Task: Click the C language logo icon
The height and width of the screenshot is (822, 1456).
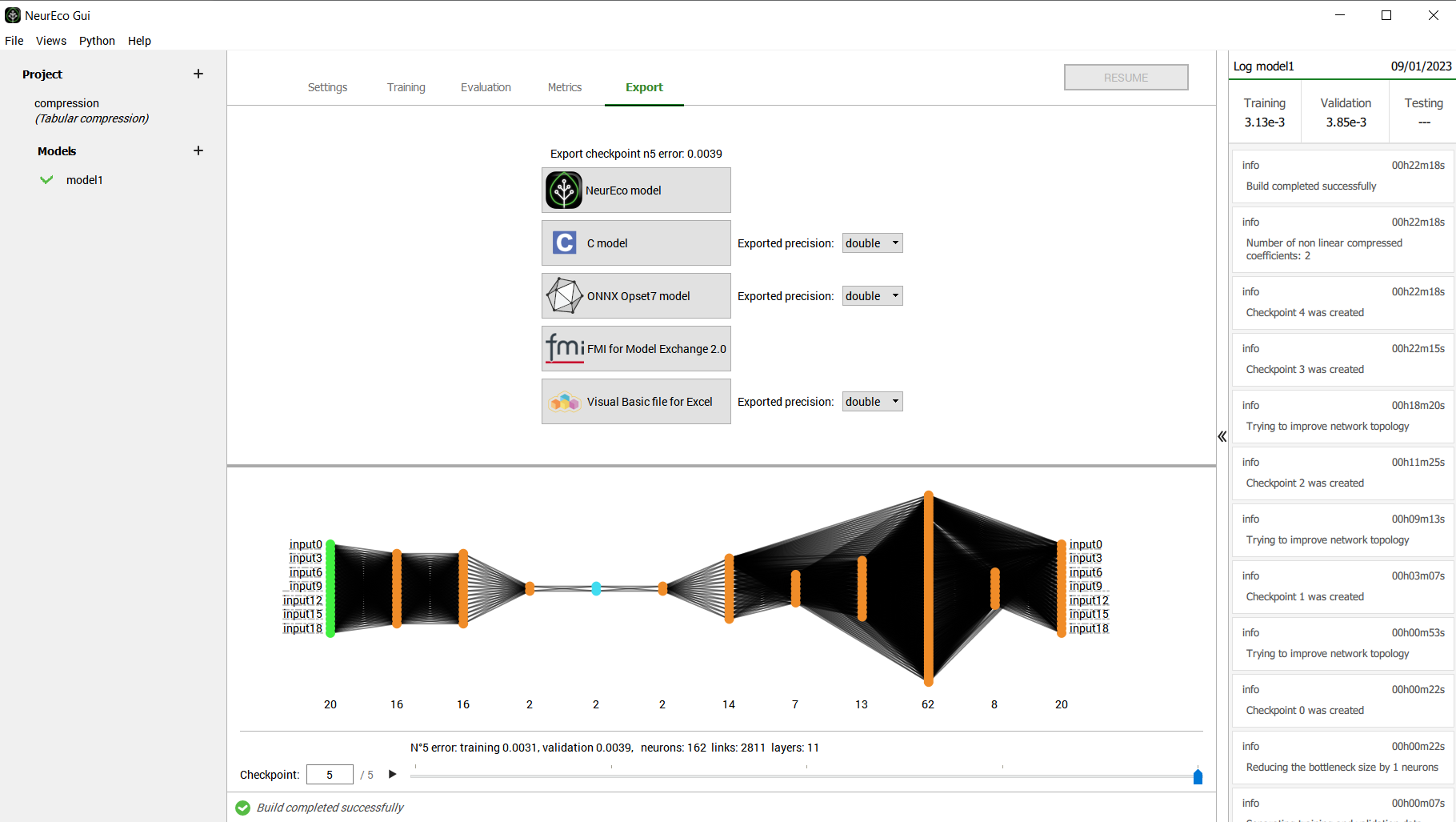Action: (565, 243)
